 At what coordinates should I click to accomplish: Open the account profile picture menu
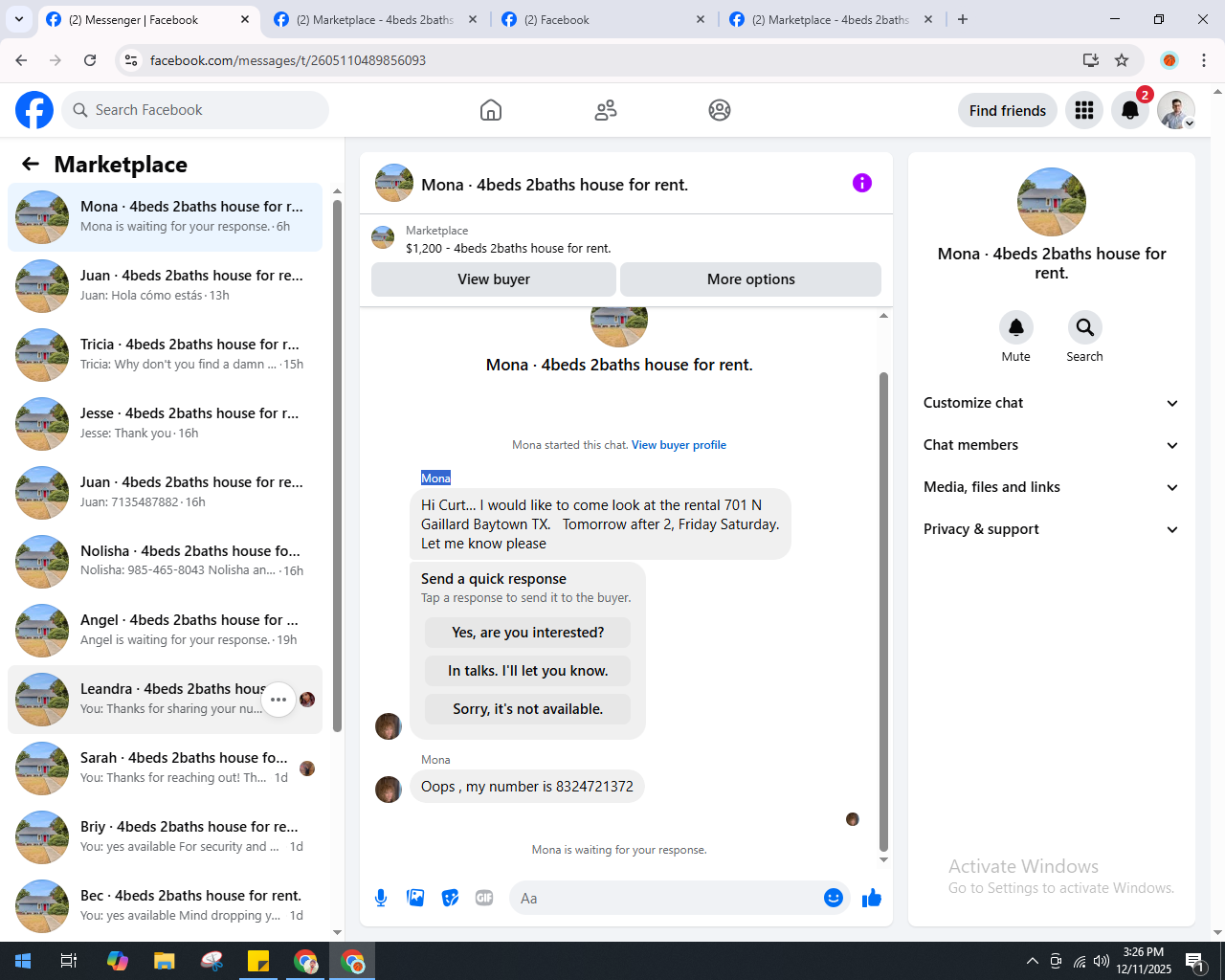[x=1176, y=110]
